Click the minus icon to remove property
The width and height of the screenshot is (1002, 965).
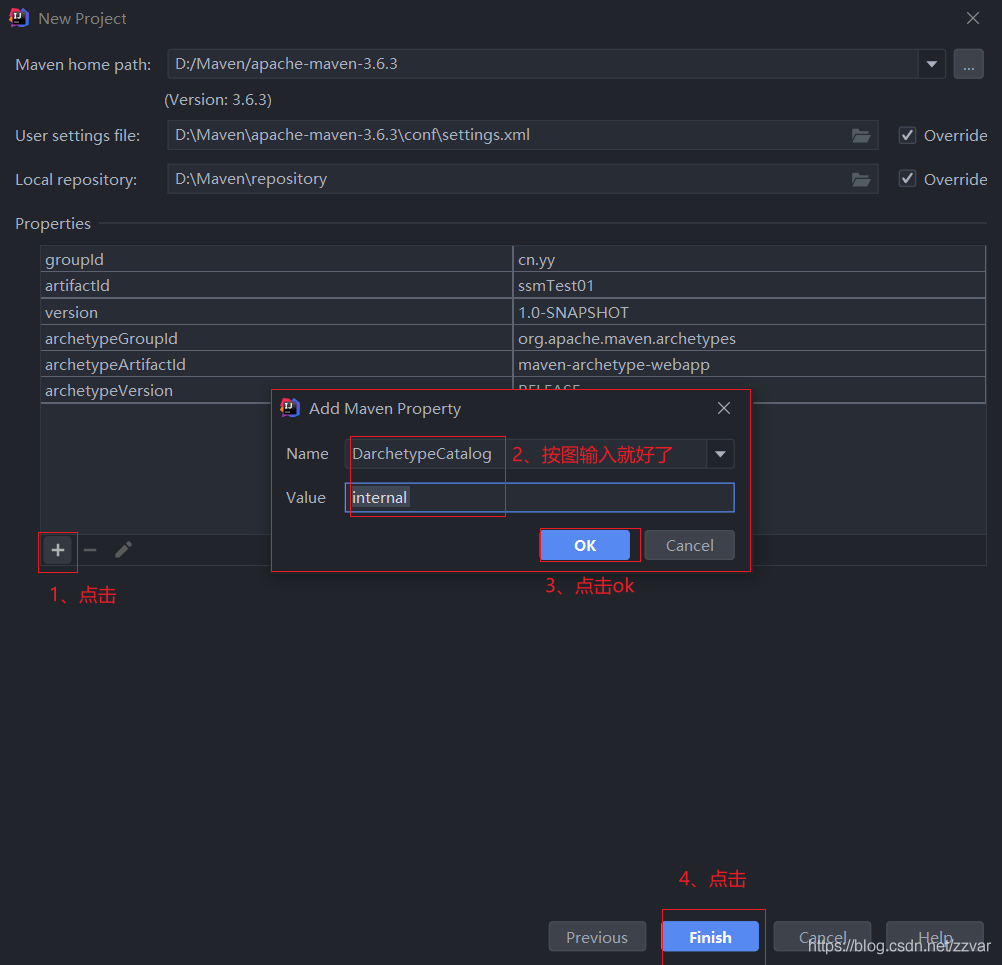coord(90,550)
